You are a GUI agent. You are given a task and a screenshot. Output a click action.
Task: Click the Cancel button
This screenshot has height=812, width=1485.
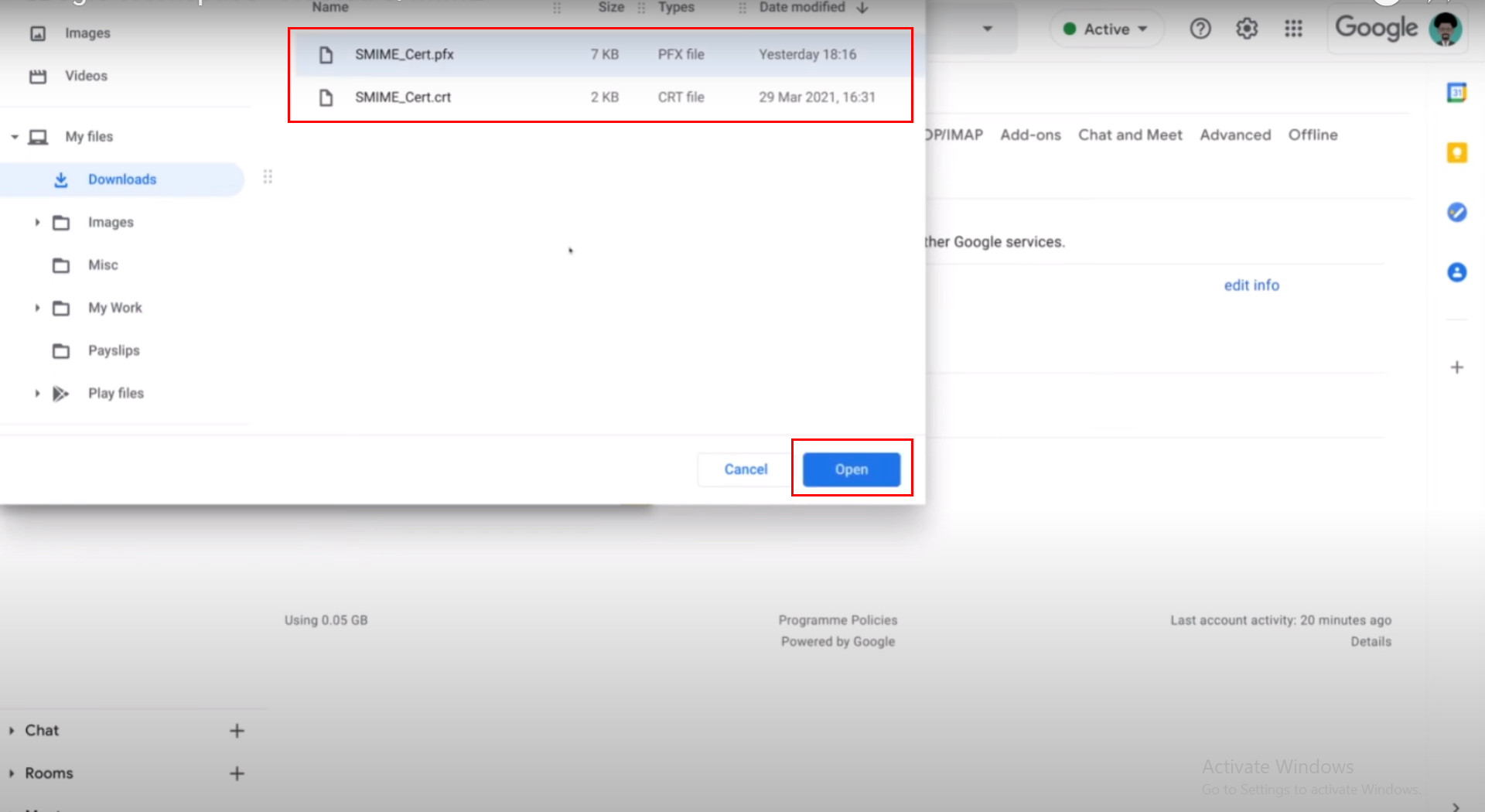[x=746, y=469]
